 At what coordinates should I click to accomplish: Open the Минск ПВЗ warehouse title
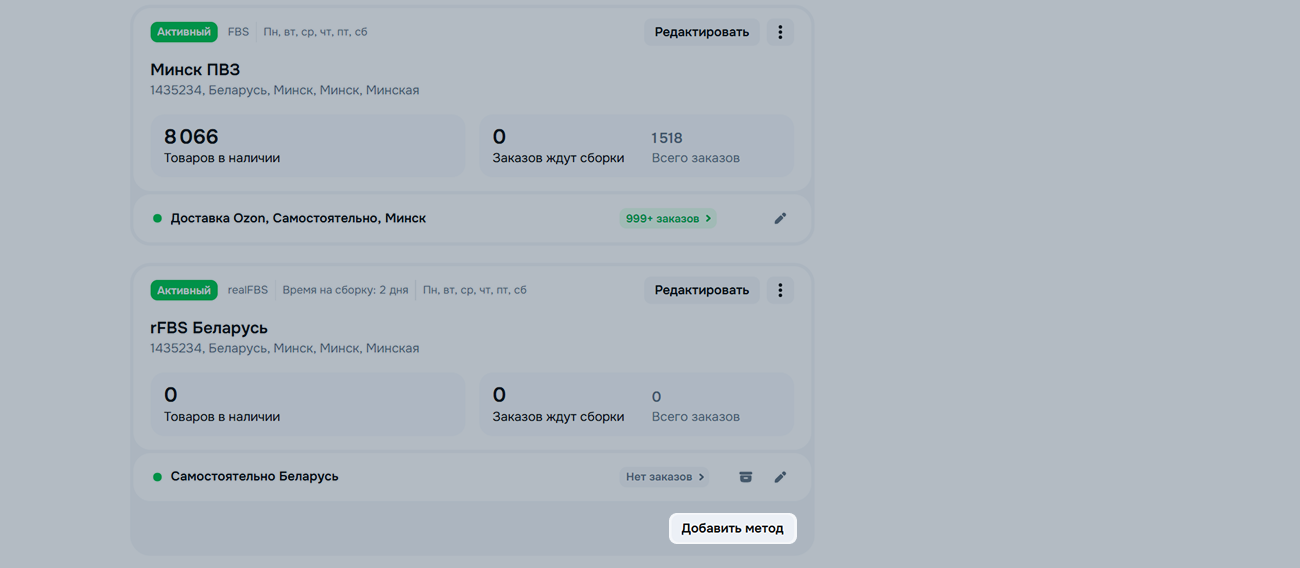195,70
